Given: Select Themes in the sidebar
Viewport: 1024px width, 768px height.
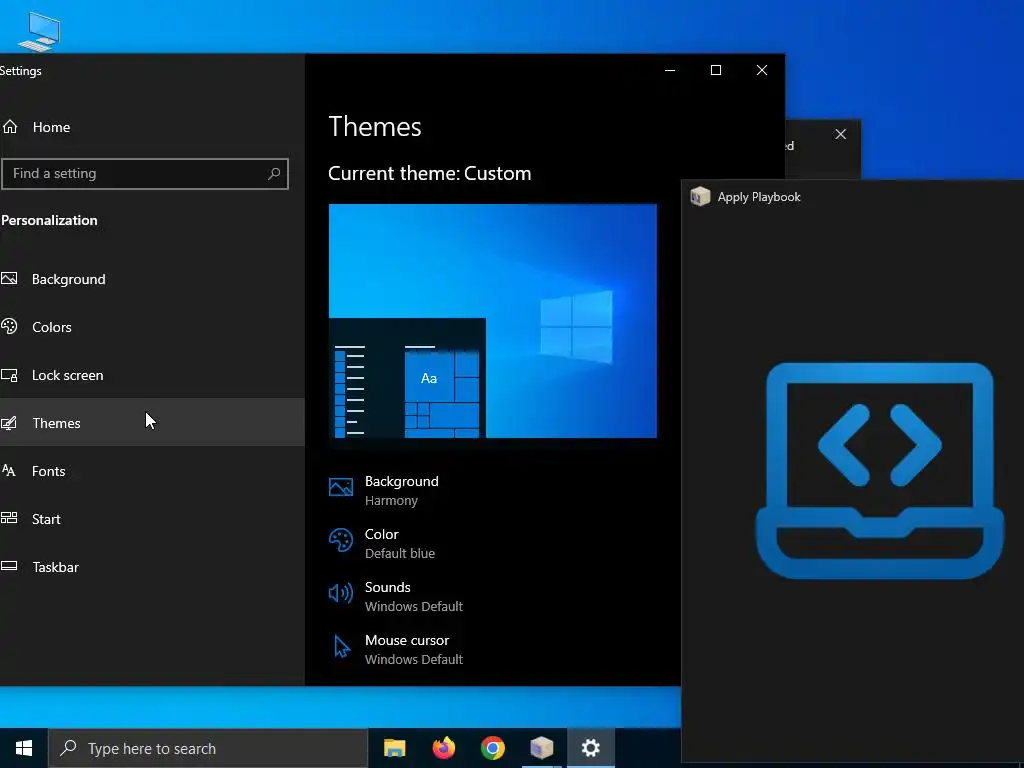Looking at the screenshot, I should point(152,423).
